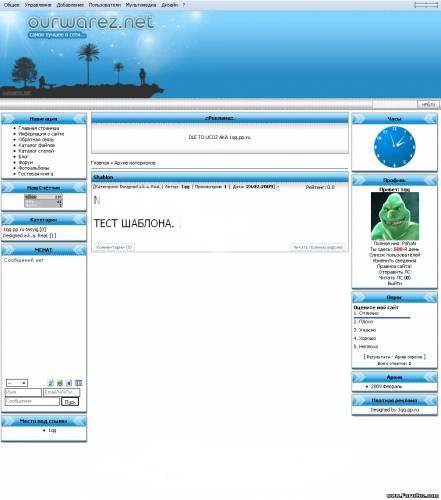Click the ourwarez.net logo

click(x=91, y=22)
